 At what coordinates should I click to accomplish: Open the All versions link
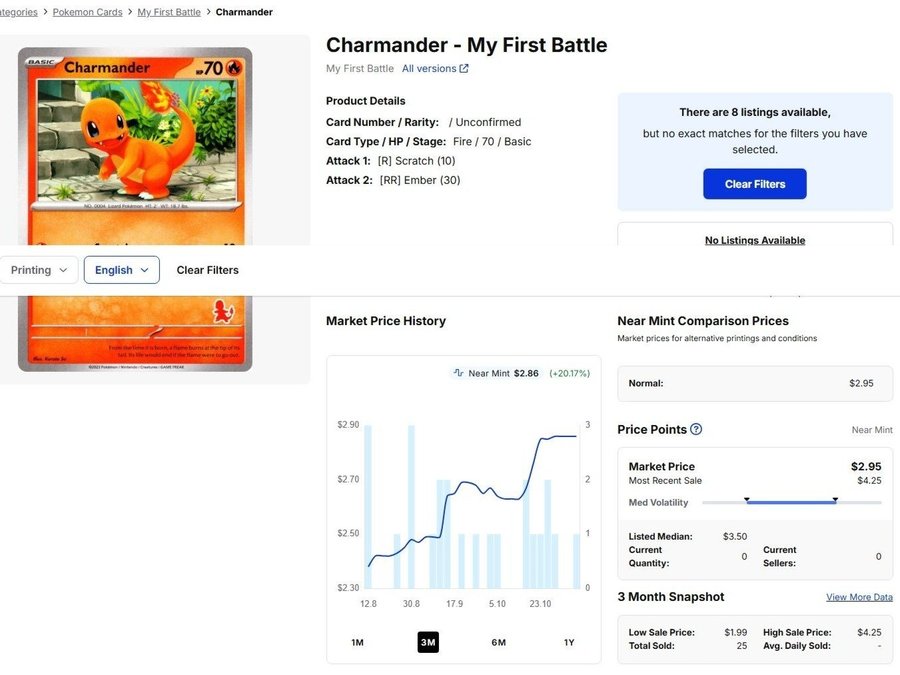(x=429, y=69)
